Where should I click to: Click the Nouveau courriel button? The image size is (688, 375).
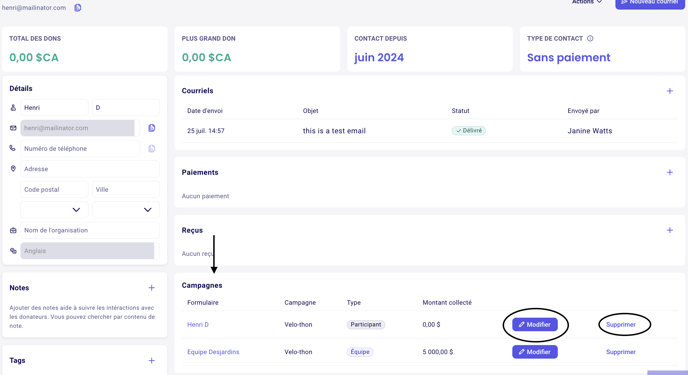[x=650, y=4]
